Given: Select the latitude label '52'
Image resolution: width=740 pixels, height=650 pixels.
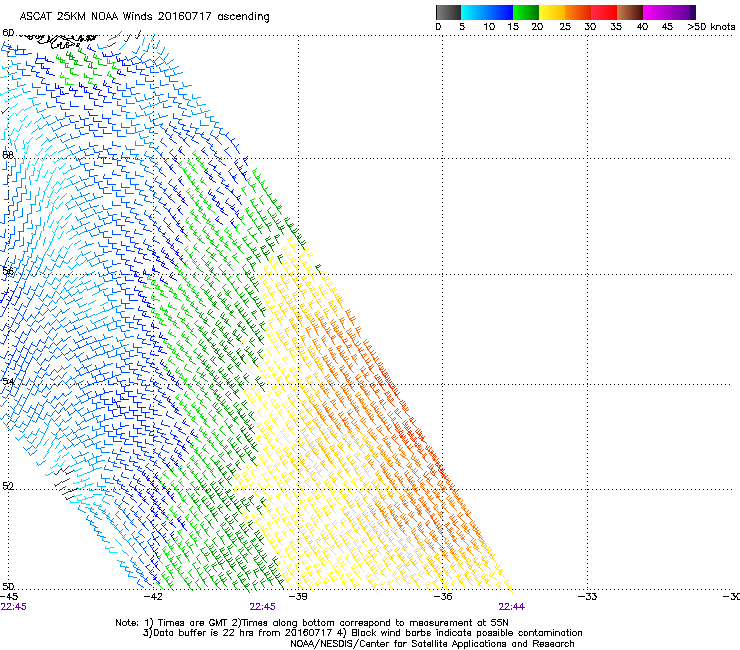Looking at the screenshot, I should tap(8, 486).
